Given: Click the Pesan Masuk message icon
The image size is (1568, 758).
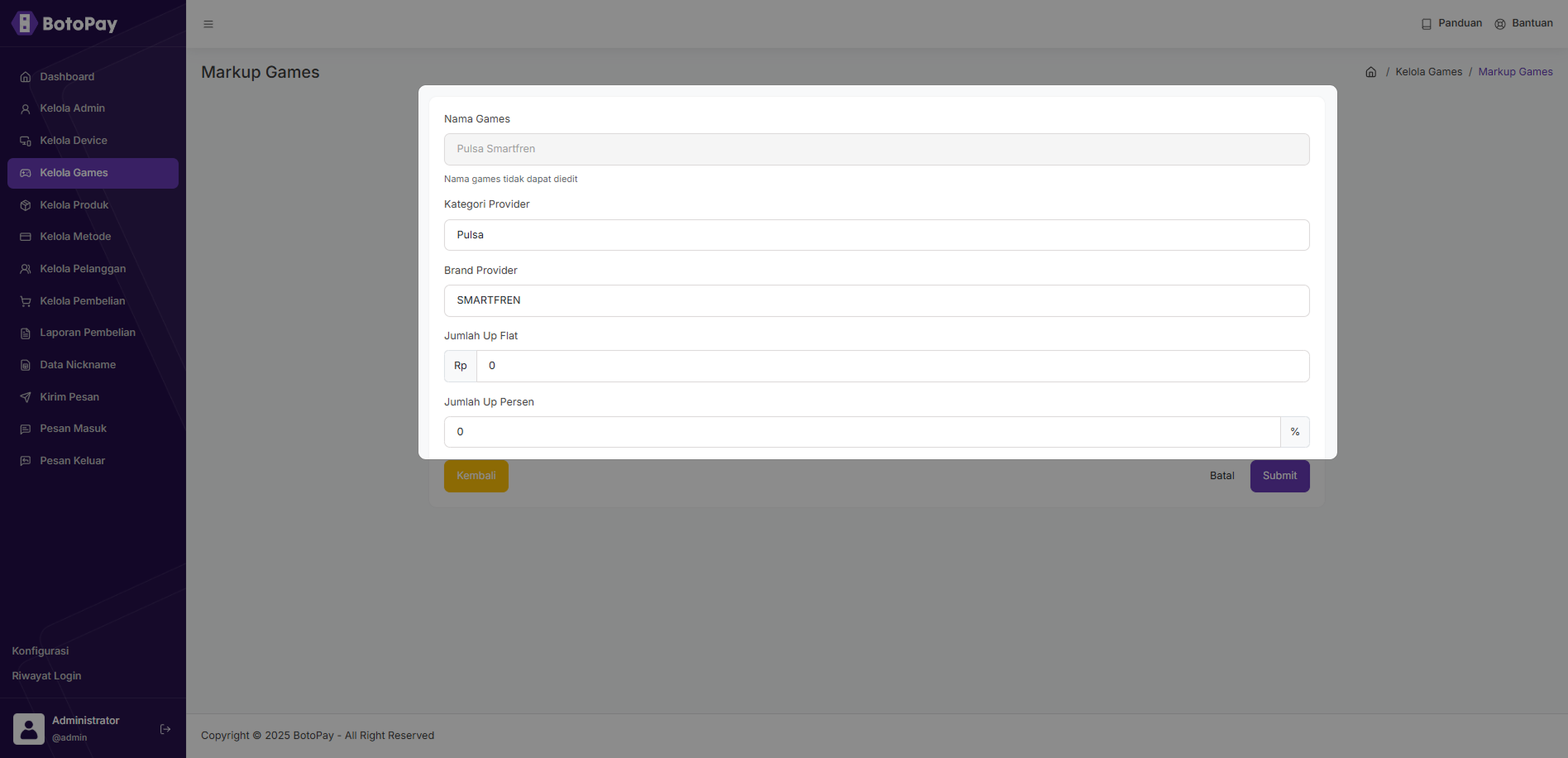Looking at the screenshot, I should 26,429.
